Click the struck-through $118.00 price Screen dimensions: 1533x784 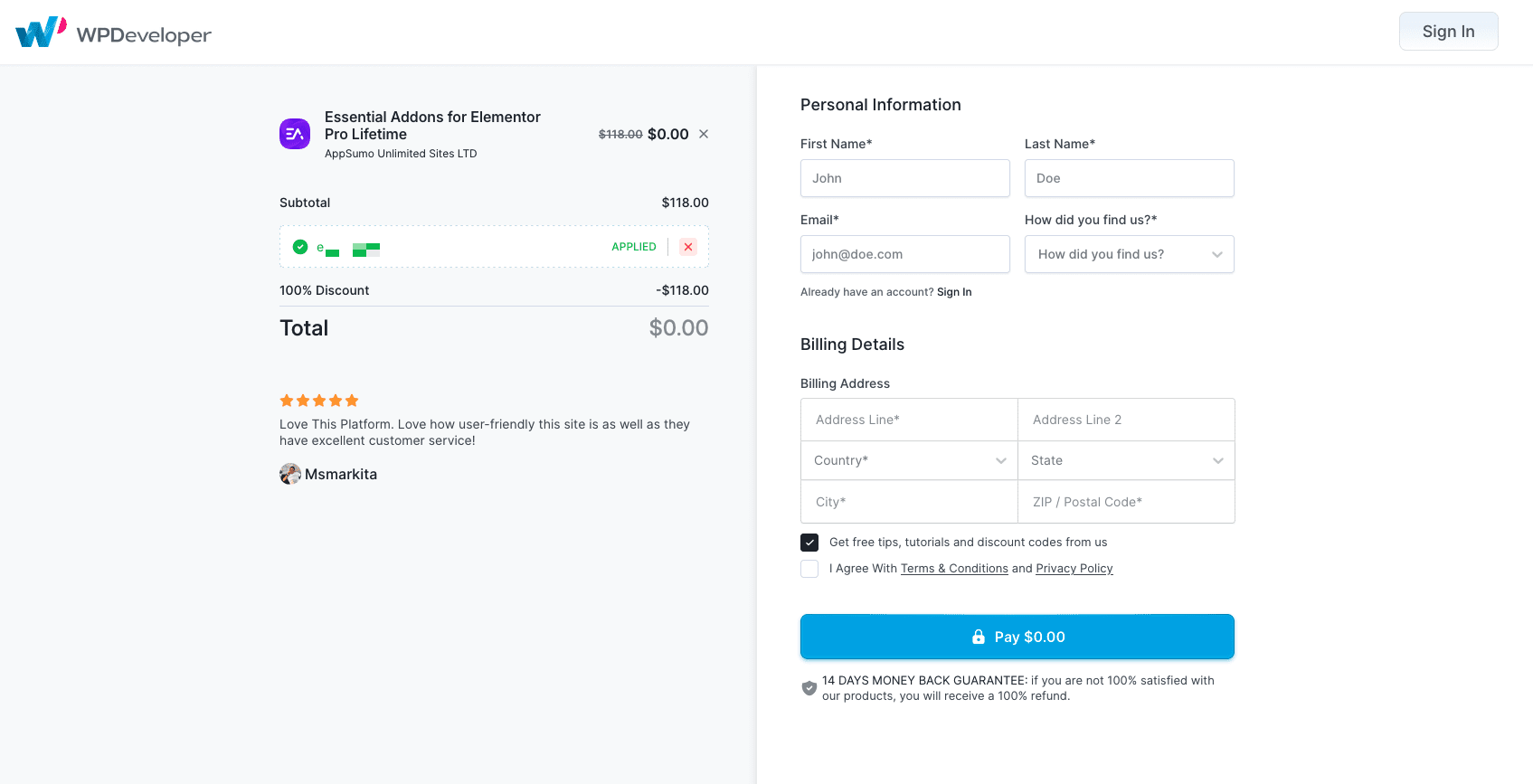point(620,134)
